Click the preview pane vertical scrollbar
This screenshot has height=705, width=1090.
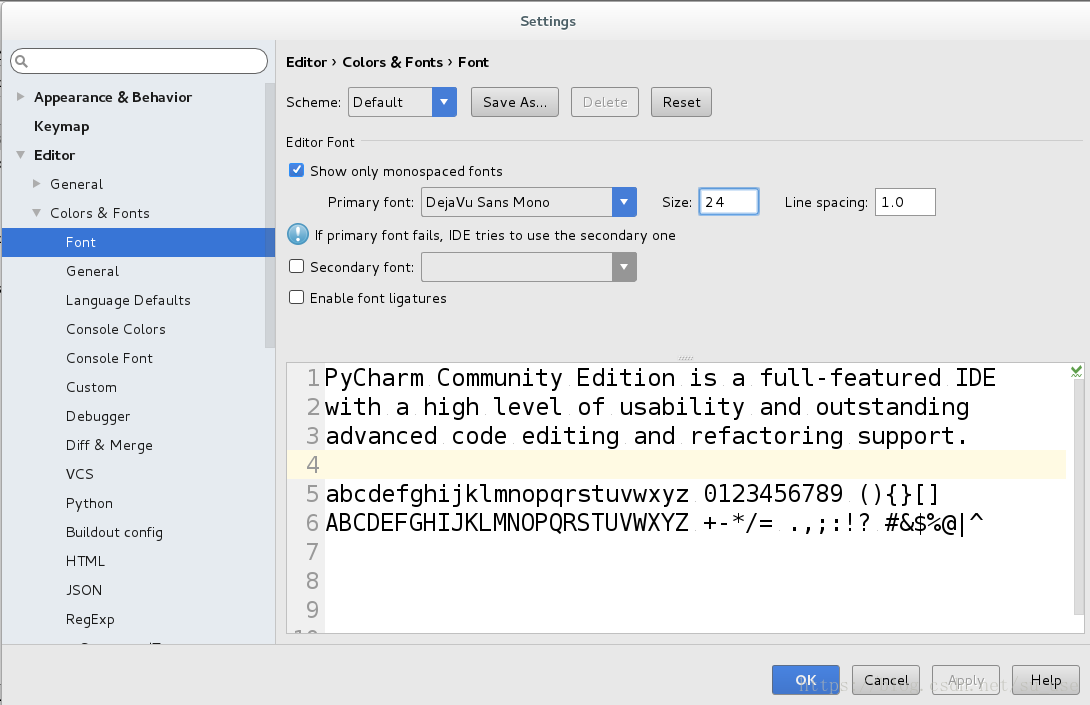[1079, 498]
